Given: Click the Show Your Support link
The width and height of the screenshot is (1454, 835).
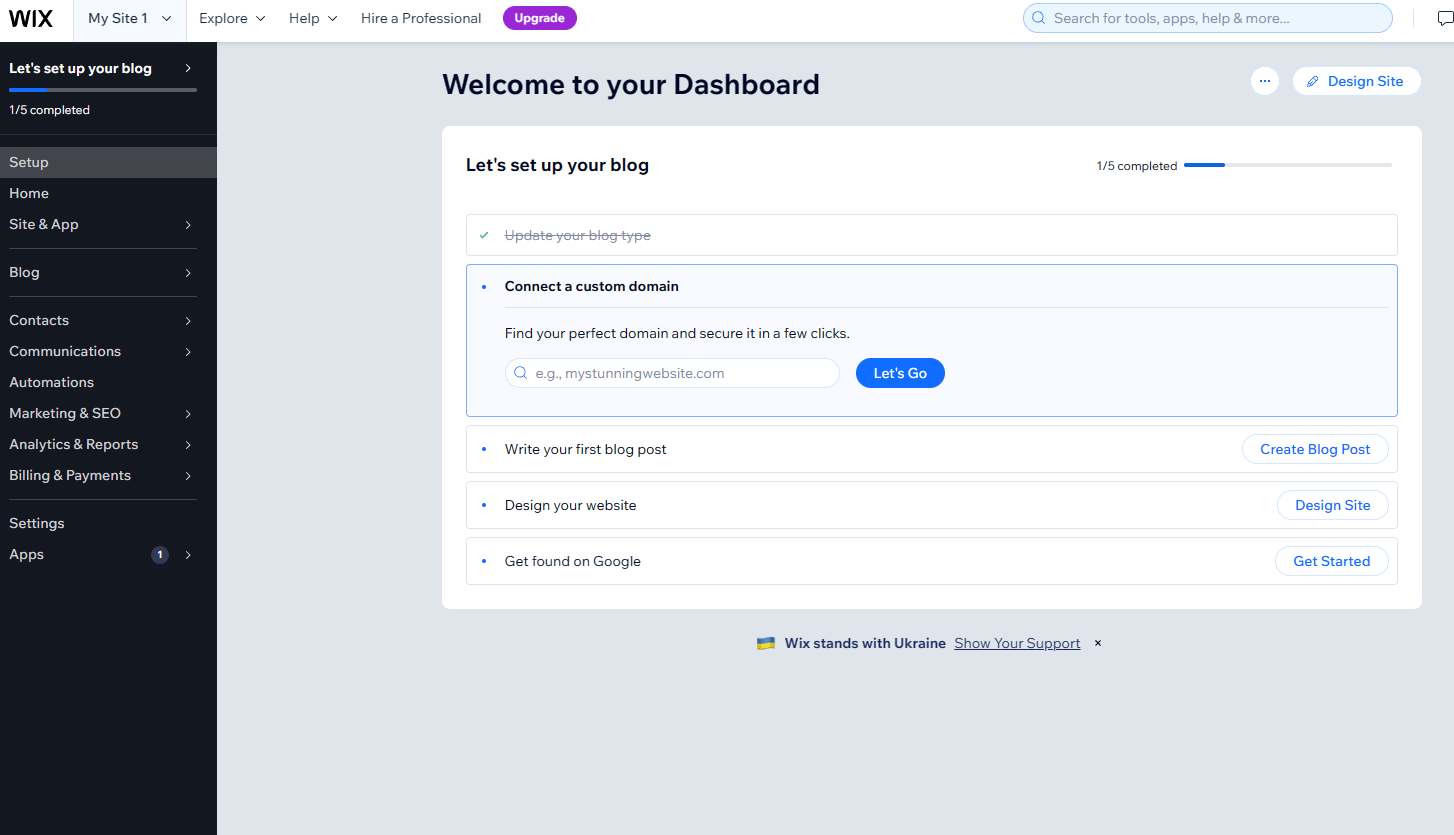Looking at the screenshot, I should pos(1017,643).
